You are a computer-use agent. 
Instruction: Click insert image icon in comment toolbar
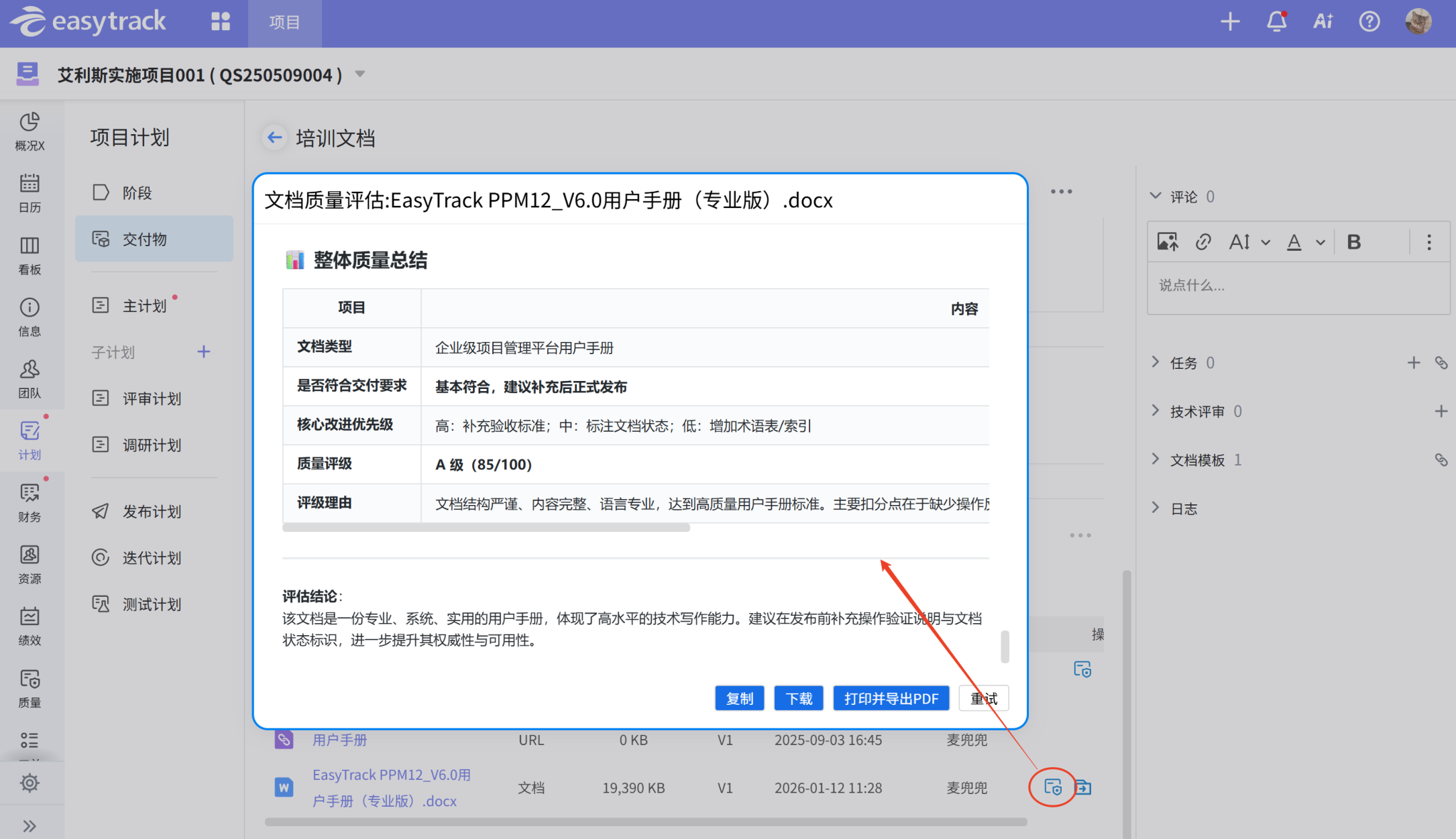tap(1168, 242)
